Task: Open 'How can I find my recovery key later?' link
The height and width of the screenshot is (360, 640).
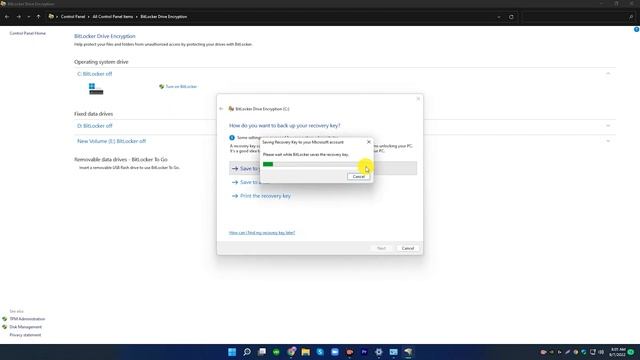Action: click(x=262, y=233)
